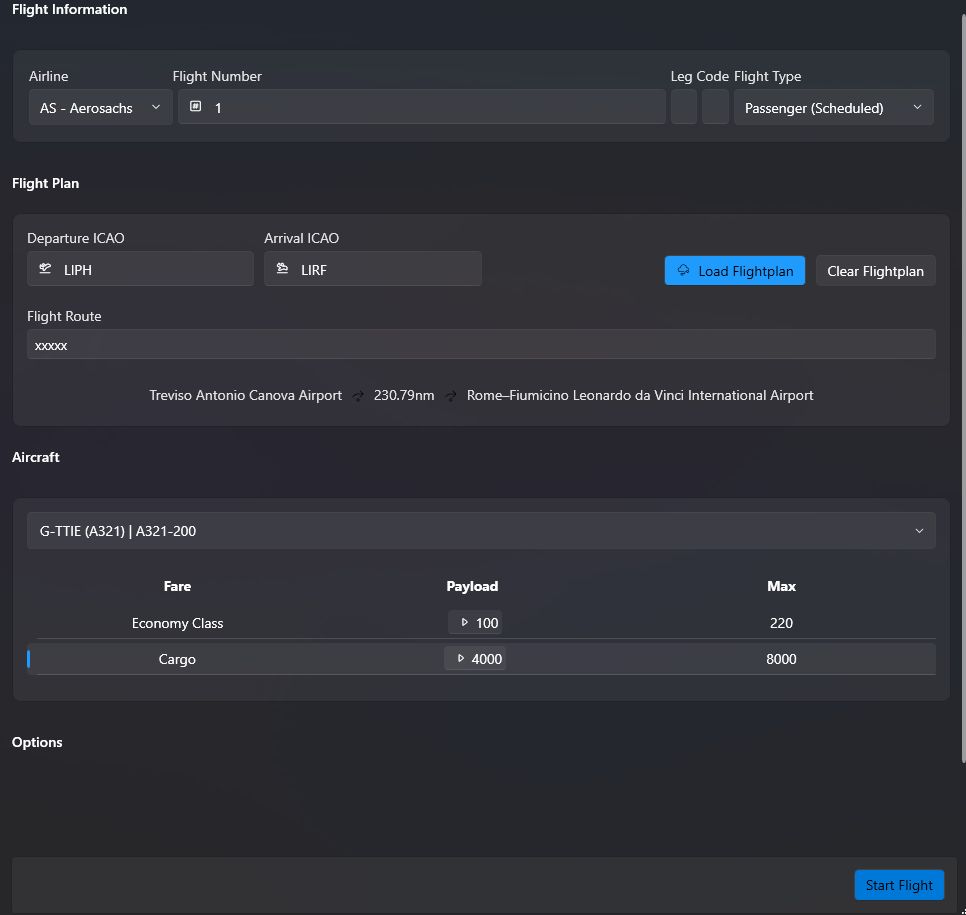Click the second Leg Code box
Image resolution: width=966 pixels, height=915 pixels.
click(x=715, y=108)
